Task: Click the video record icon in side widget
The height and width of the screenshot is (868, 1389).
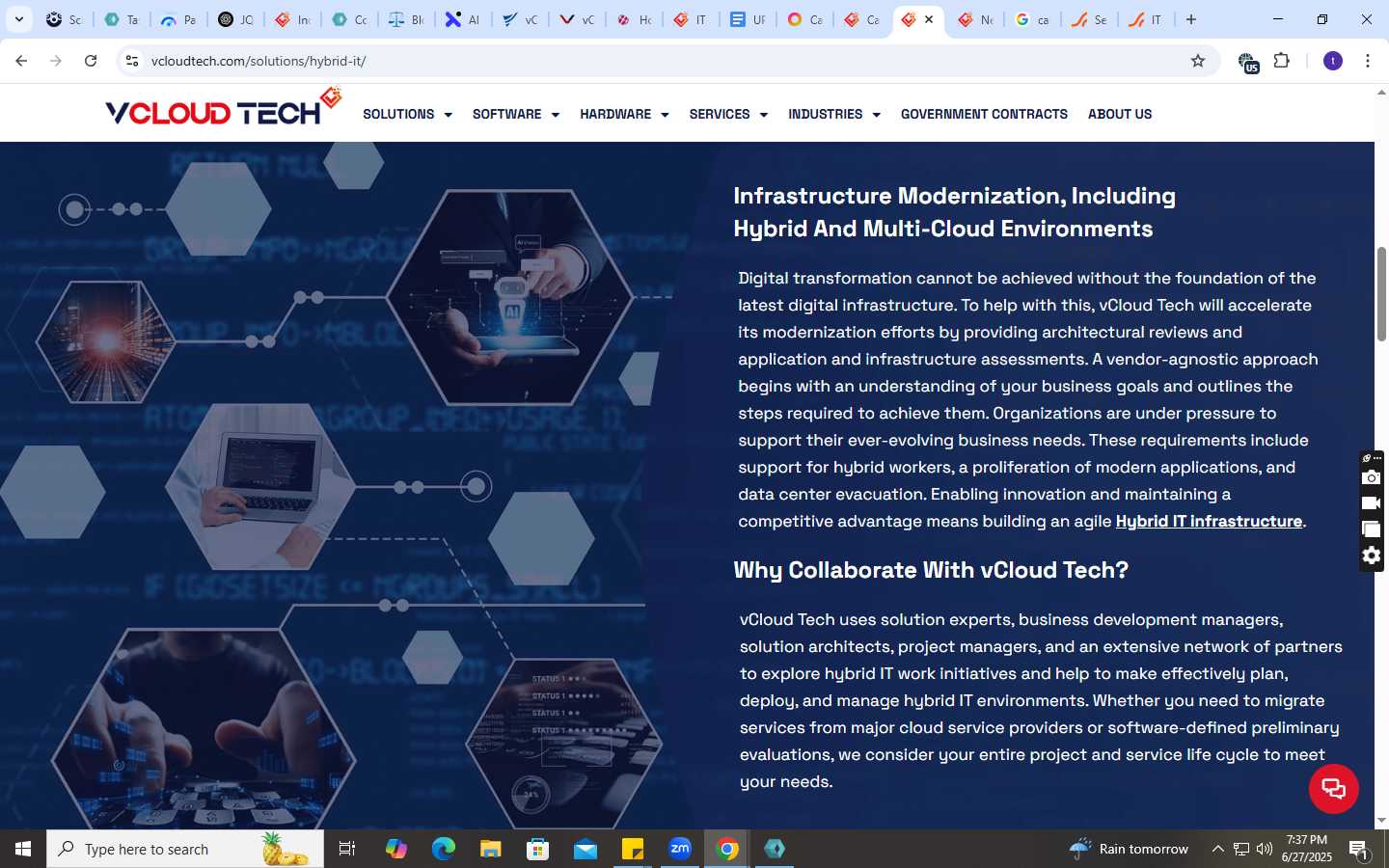Action: pos(1371,503)
